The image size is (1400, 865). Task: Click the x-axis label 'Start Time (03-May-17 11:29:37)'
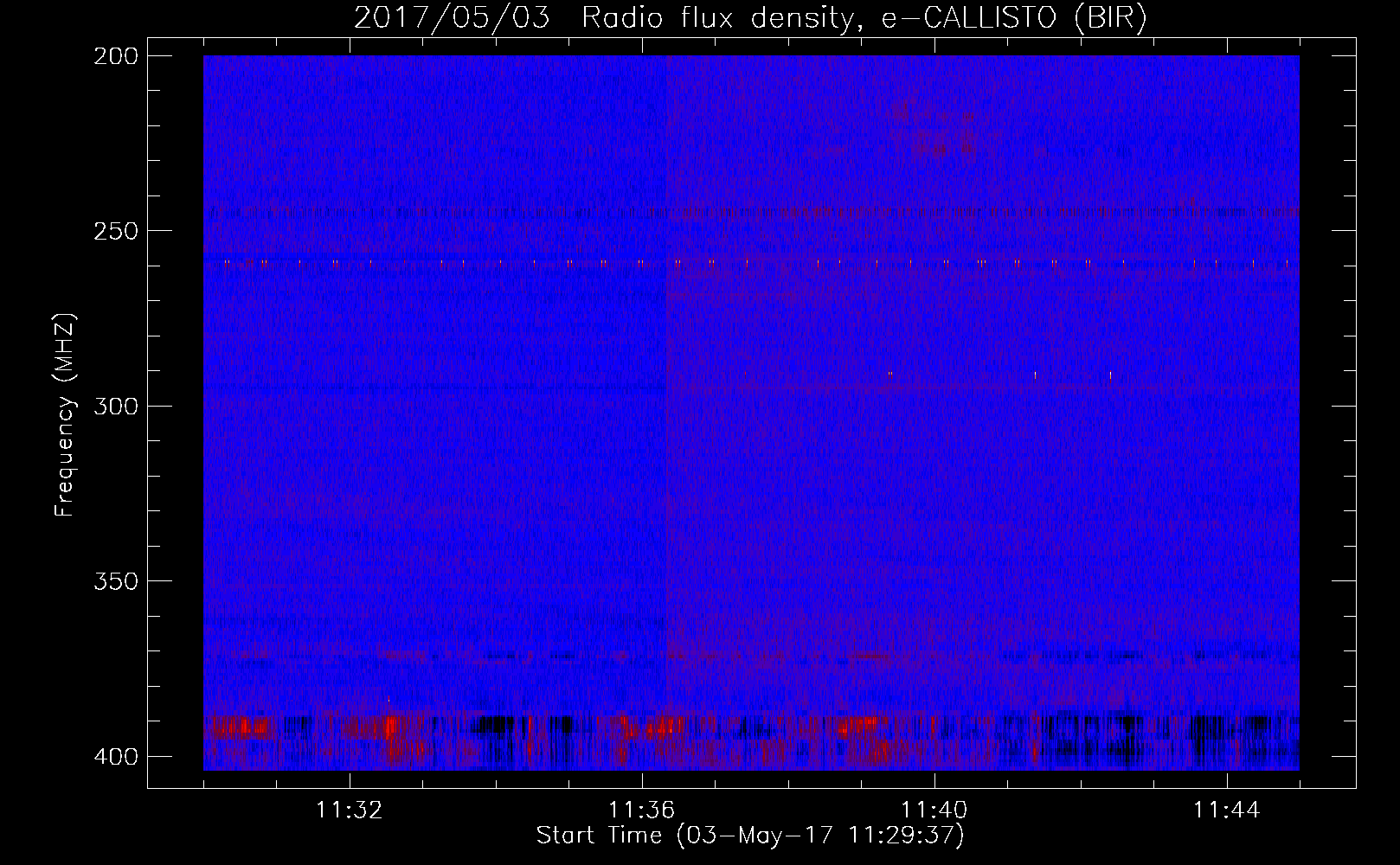tap(750, 836)
